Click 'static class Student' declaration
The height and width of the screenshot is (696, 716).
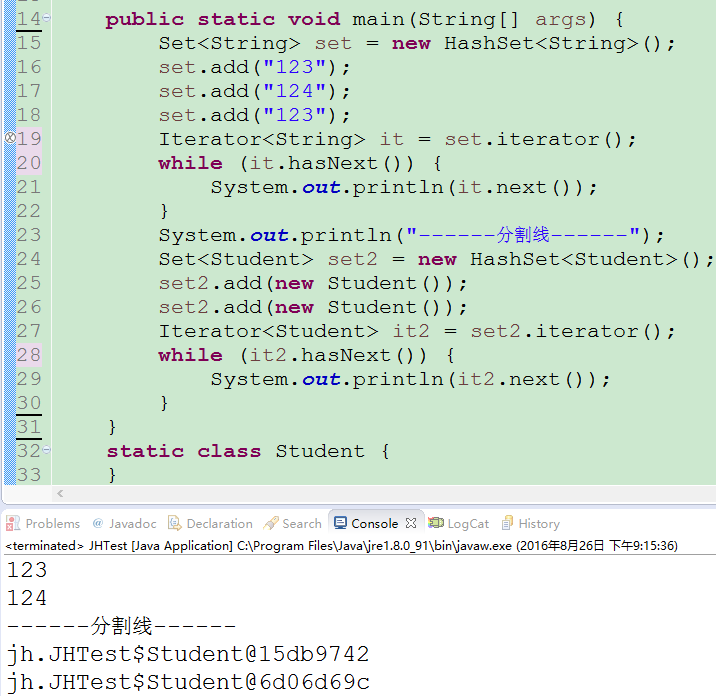click(236, 451)
